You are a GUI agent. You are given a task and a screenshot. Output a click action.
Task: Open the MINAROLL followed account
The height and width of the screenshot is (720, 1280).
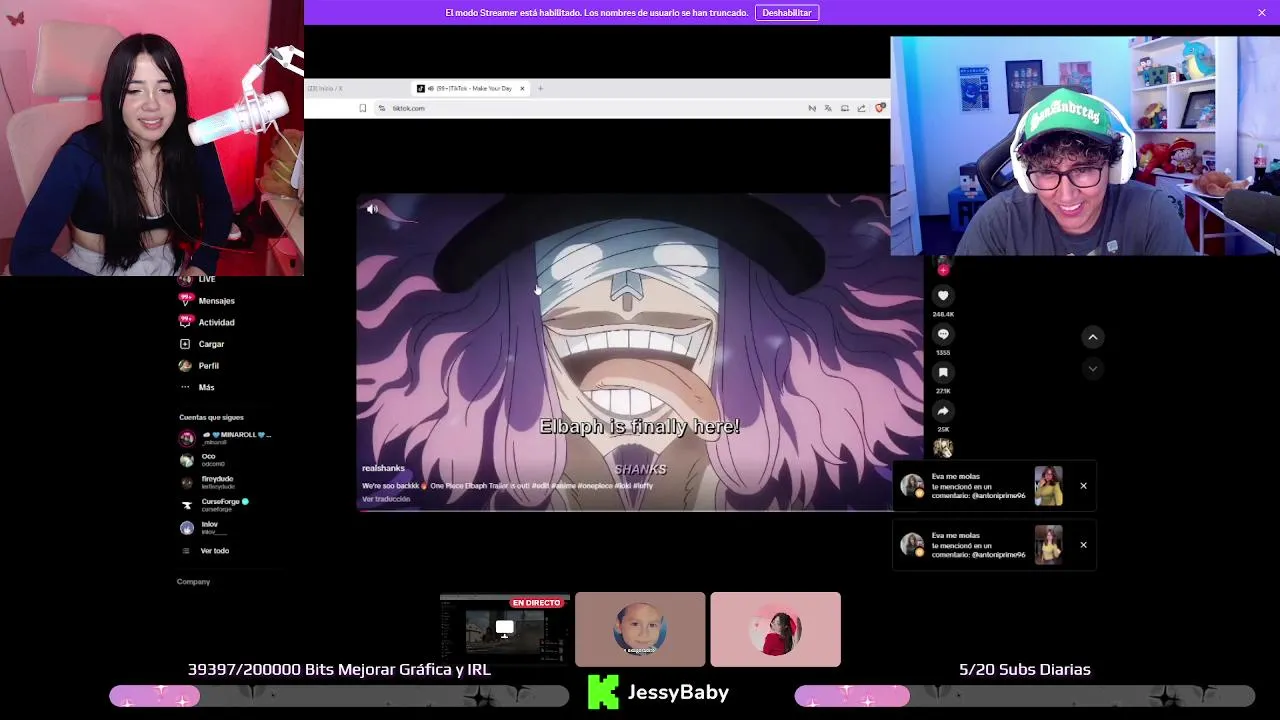(226, 438)
